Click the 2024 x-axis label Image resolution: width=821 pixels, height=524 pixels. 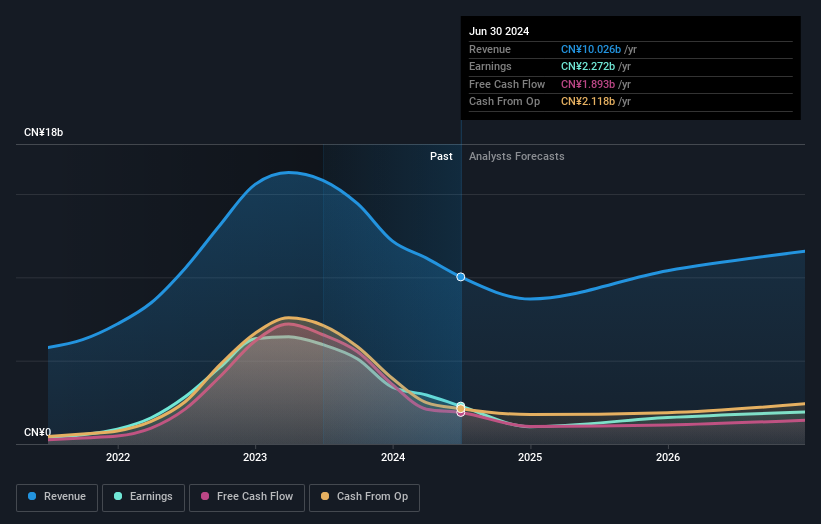(393, 457)
